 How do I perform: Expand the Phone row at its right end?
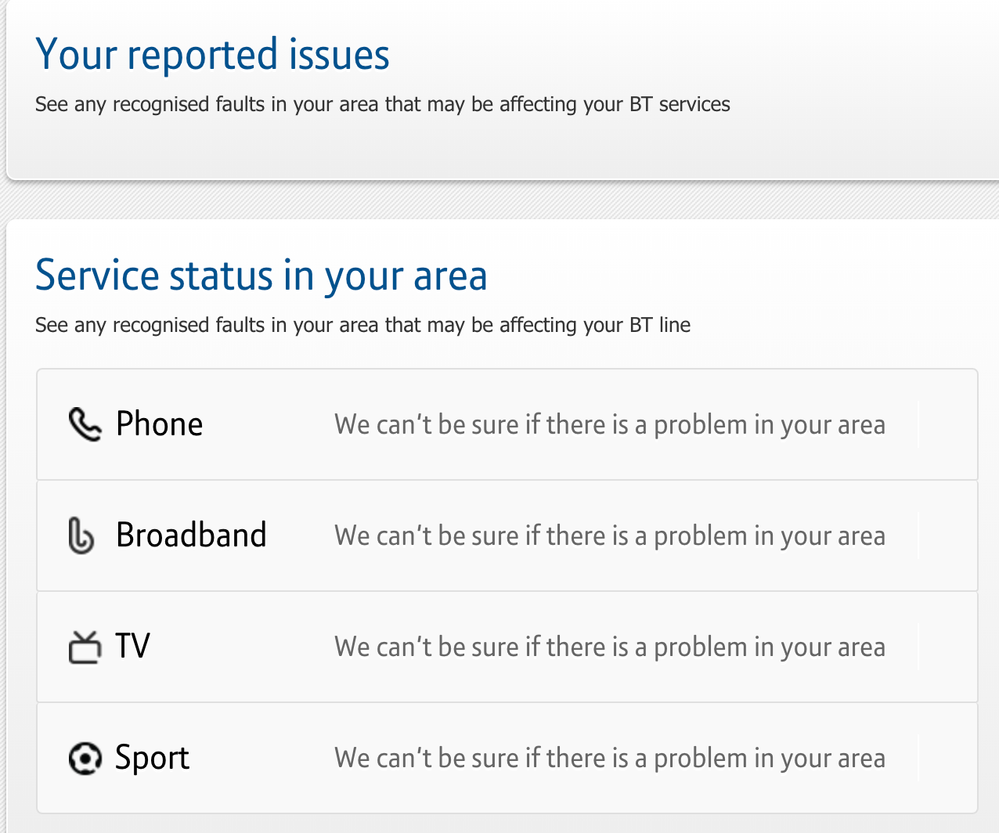pos(946,425)
